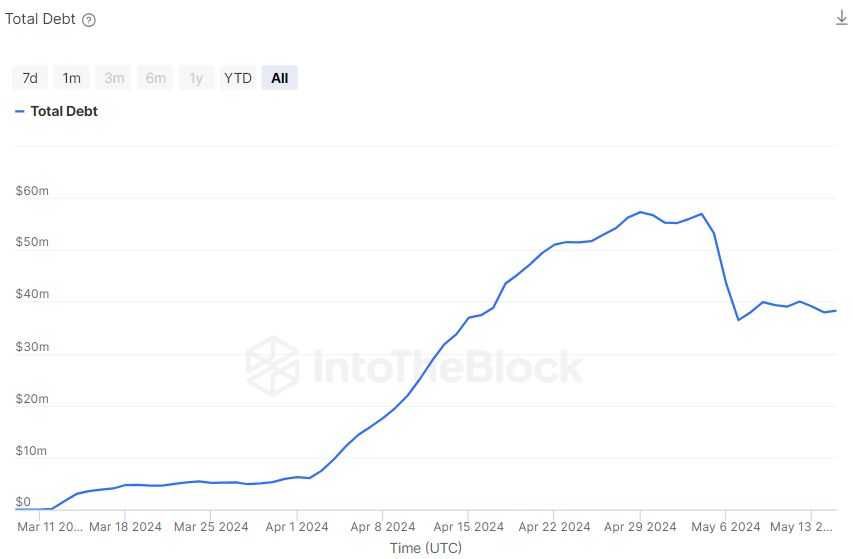Image resolution: width=853 pixels, height=559 pixels.
Task: Click the IntoTheBlock watermark text
Action: (x=447, y=366)
